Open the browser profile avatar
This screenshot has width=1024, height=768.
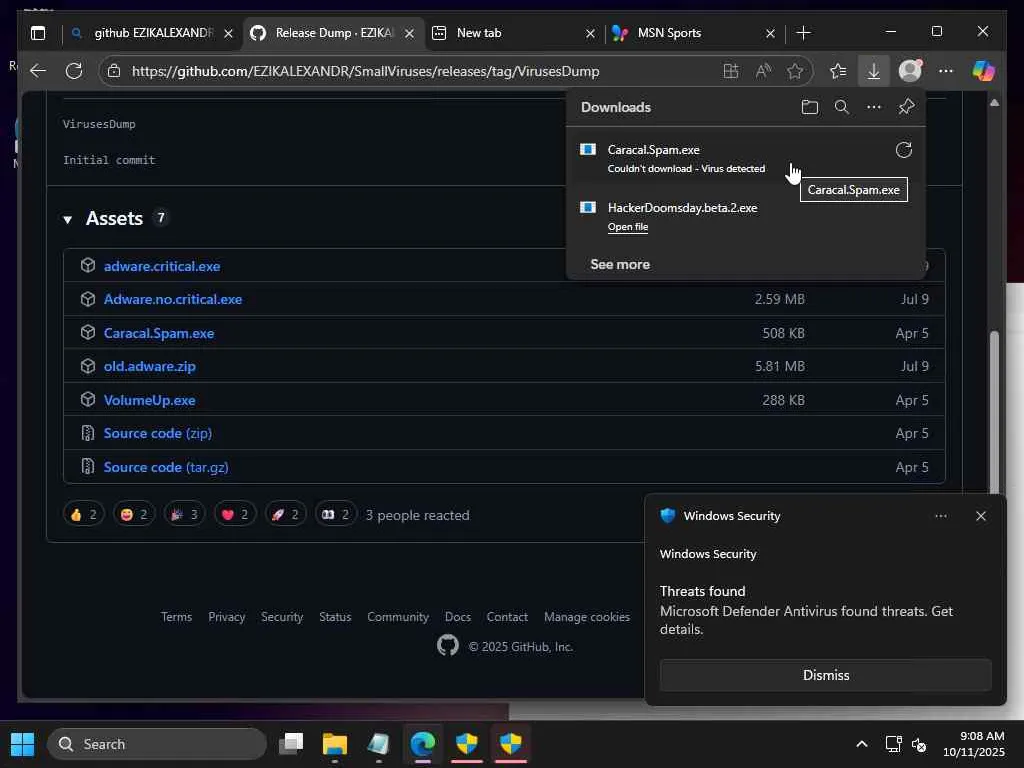(x=910, y=71)
